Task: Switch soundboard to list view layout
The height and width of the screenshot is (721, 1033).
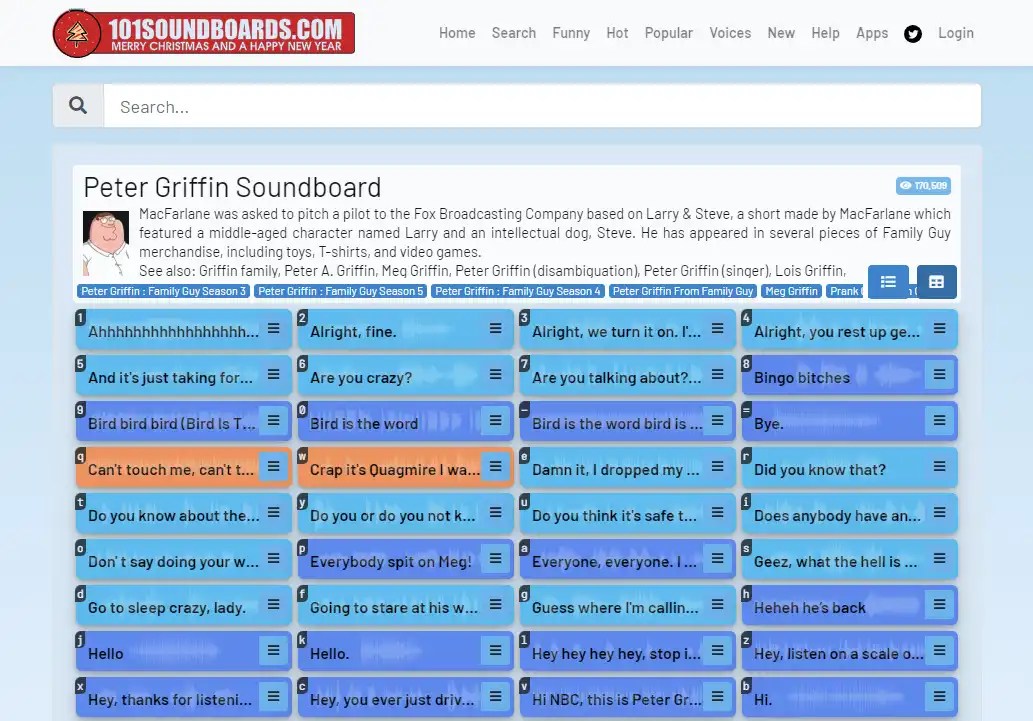Action: coord(888,282)
